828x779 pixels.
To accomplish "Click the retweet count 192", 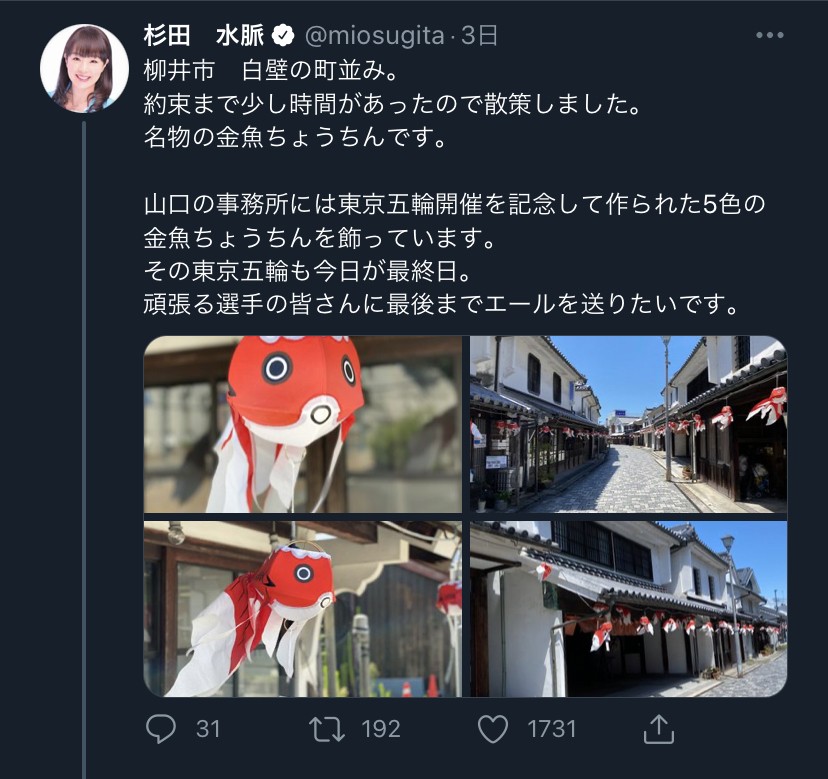I will tap(381, 729).
